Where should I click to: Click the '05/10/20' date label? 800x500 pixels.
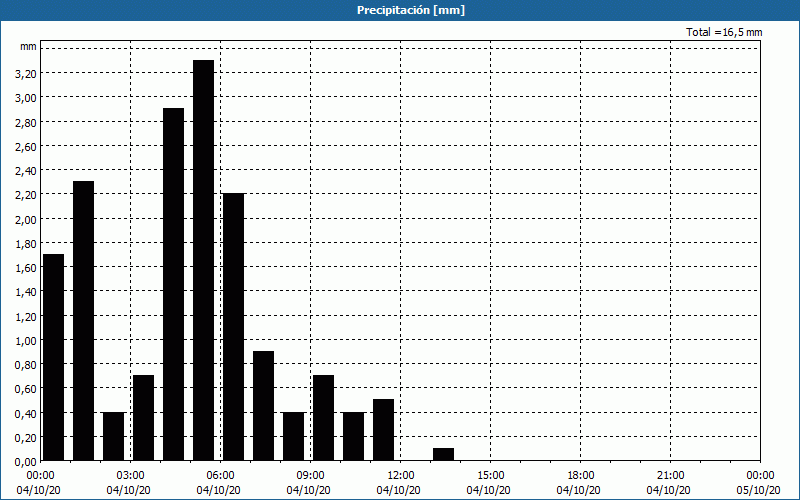(x=758, y=490)
